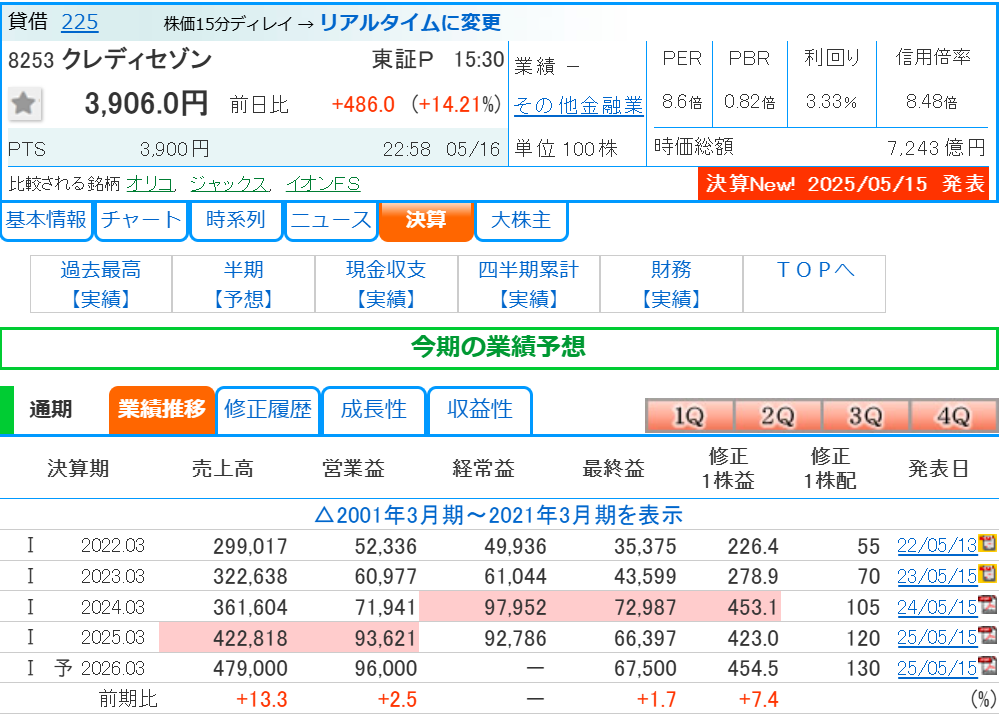Screen dimensions: 1000x717
Task: Open the 24/05/15 announcement date link
Action: pyautogui.click(x=937, y=607)
